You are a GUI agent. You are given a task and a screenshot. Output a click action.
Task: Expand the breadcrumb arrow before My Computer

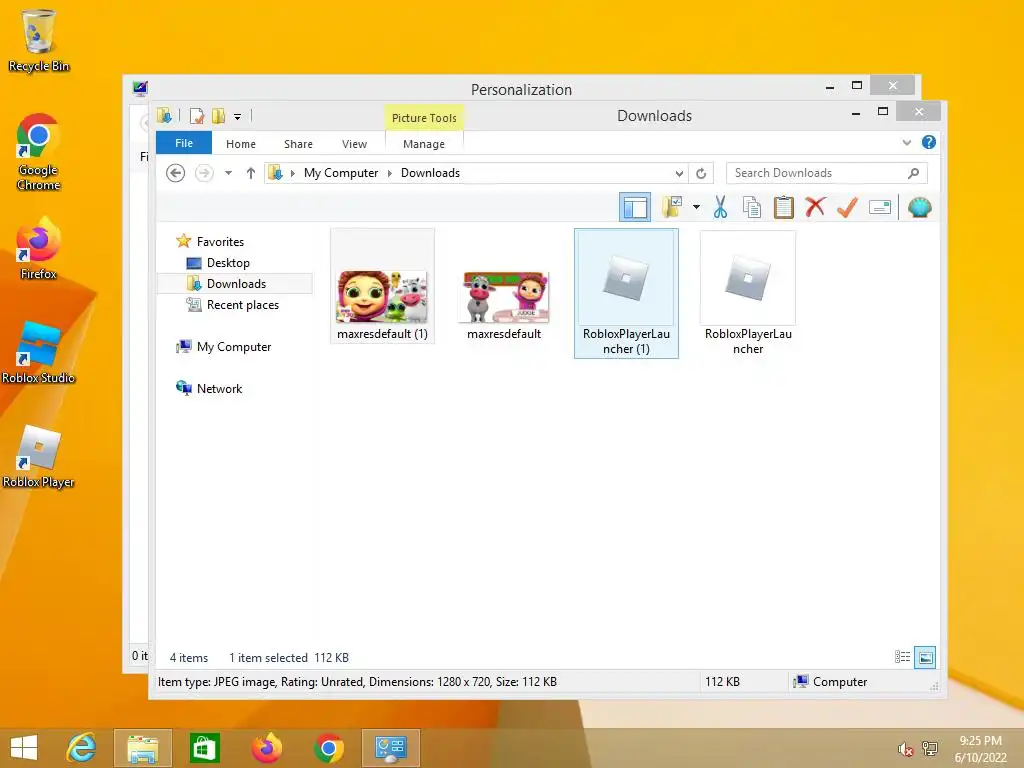pyautogui.click(x=293, y=173)
